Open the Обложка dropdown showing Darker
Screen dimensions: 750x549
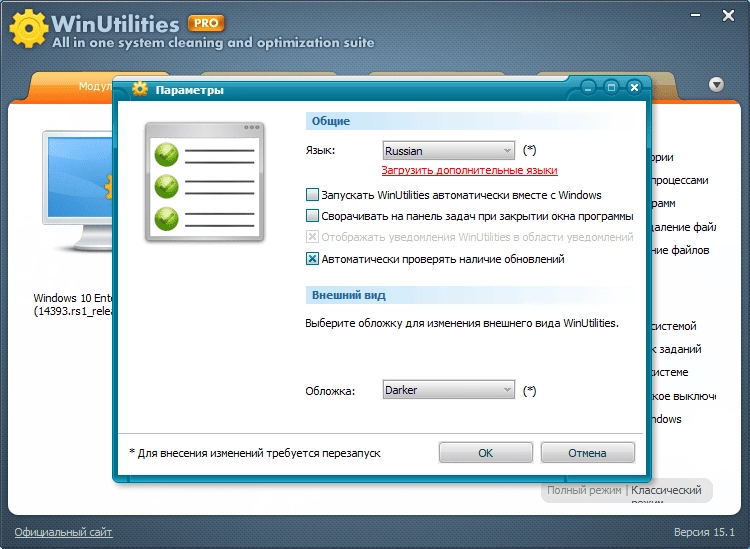click(x=449, y=390)
